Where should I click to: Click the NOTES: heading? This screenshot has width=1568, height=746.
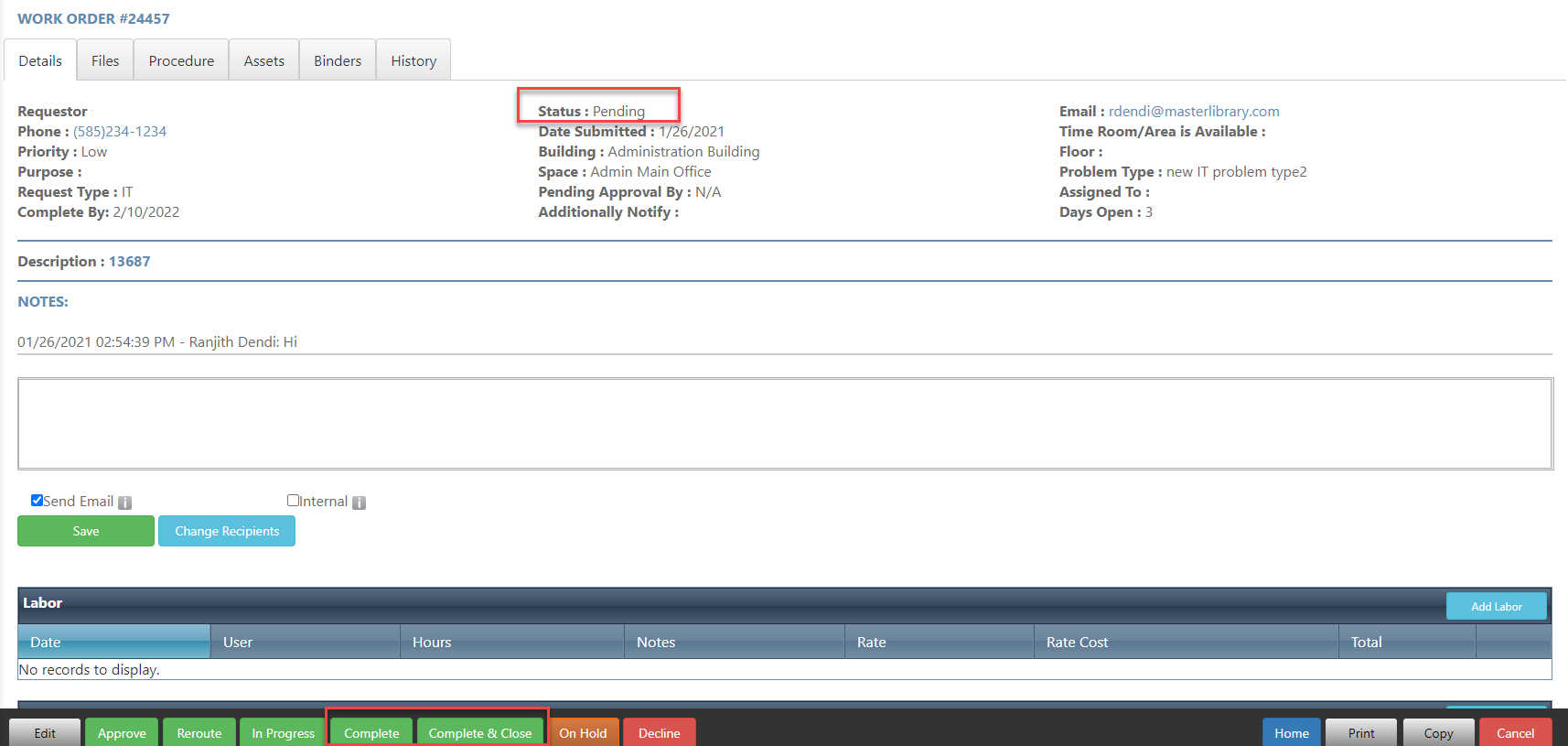(43, 302)
